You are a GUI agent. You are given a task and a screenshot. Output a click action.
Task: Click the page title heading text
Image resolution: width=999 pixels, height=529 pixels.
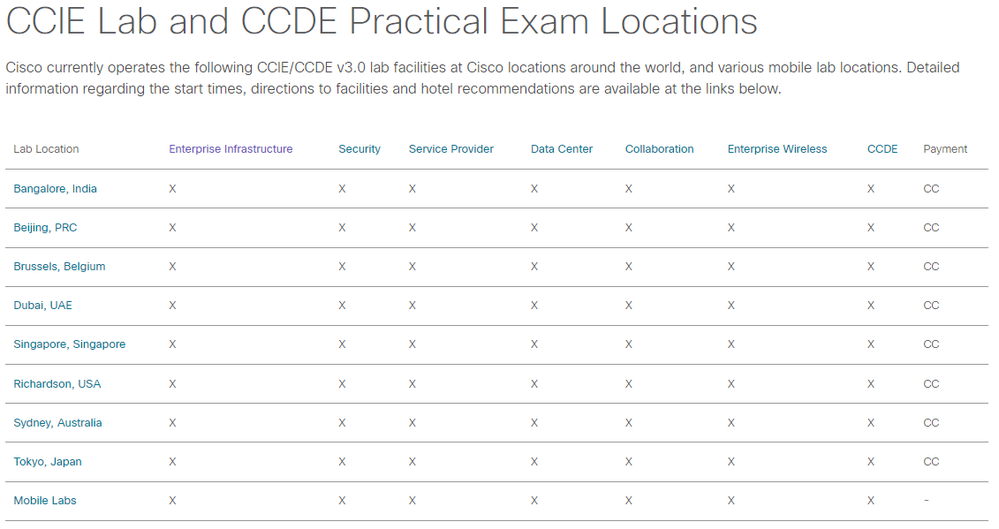382,21
